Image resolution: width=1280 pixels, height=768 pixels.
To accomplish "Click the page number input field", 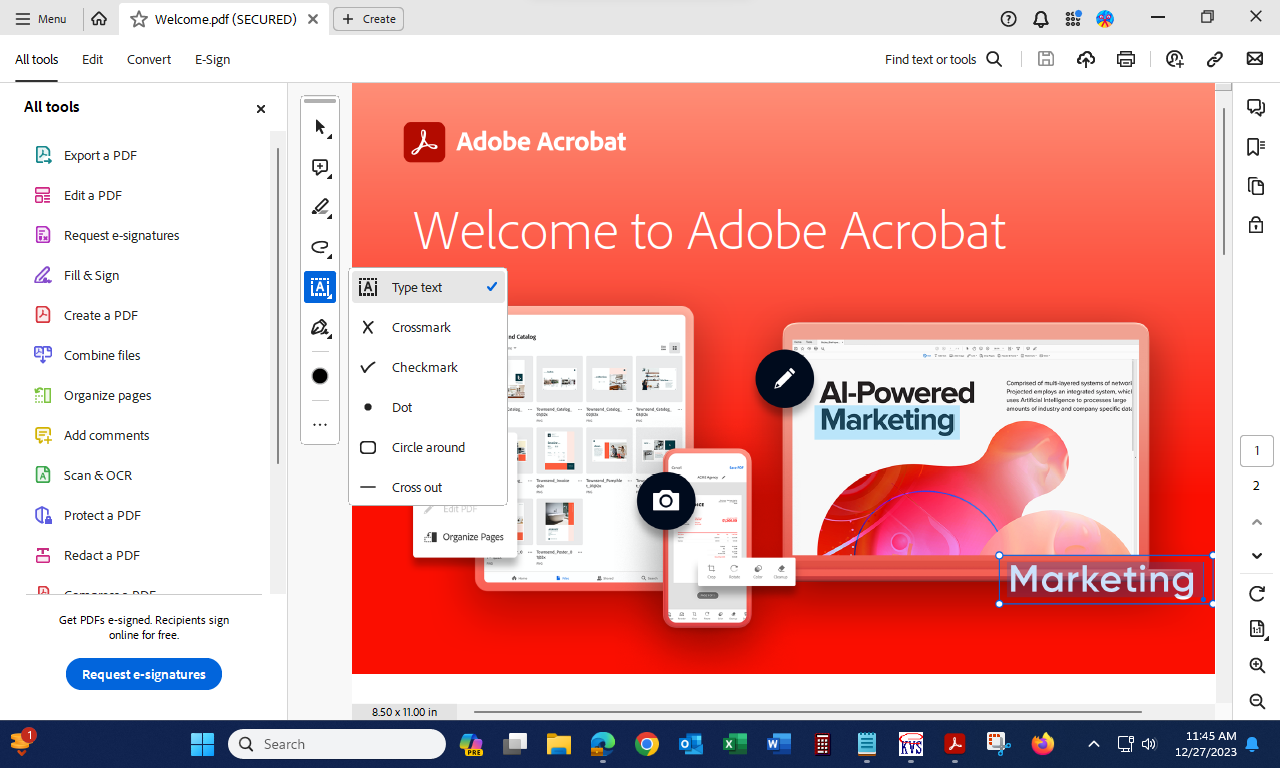I will click(1257, 450).
